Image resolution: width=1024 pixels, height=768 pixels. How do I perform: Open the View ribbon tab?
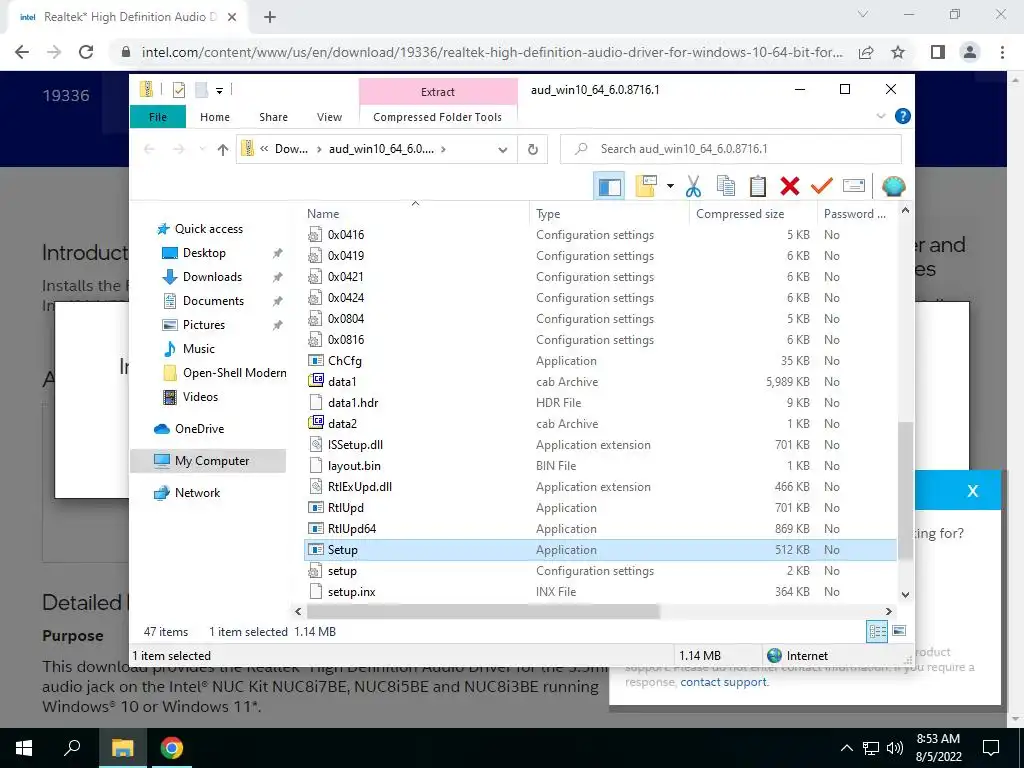(329, 117)
